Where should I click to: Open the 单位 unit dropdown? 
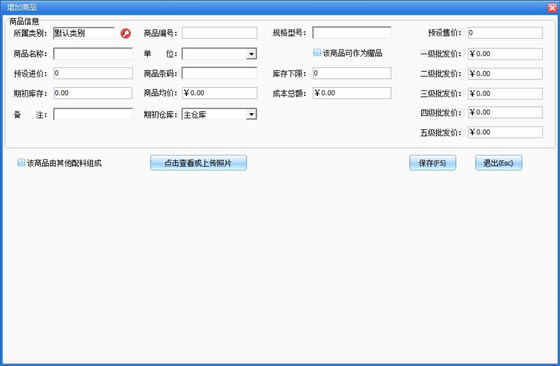click(x=251, y=54)
